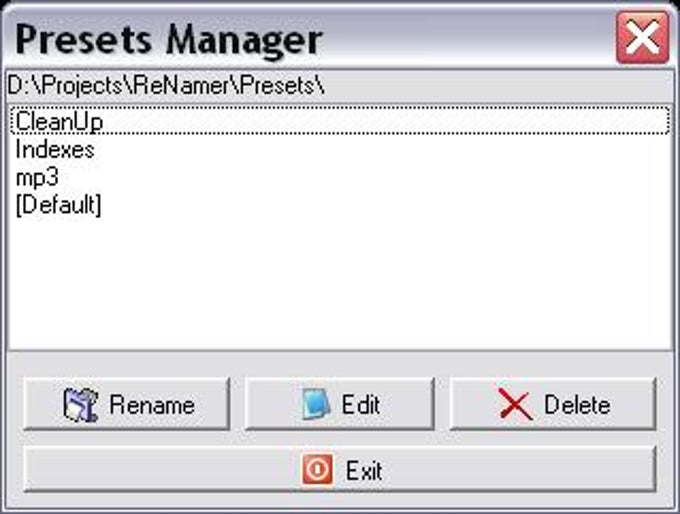Click the D:\Projects\ReNamer\Presets\ path label
680x514 pixels.
[x=166, y=85]
